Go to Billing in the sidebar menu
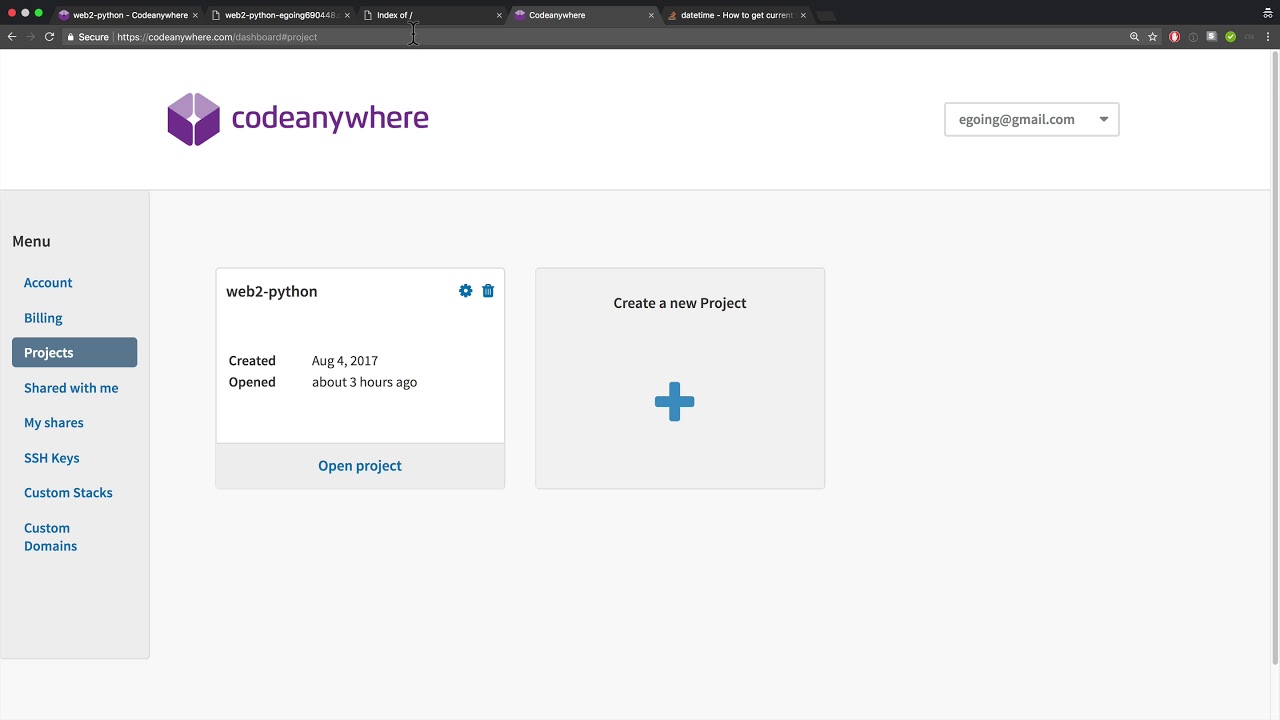The width and height of the screenshot is (1280, 720). 43,318
